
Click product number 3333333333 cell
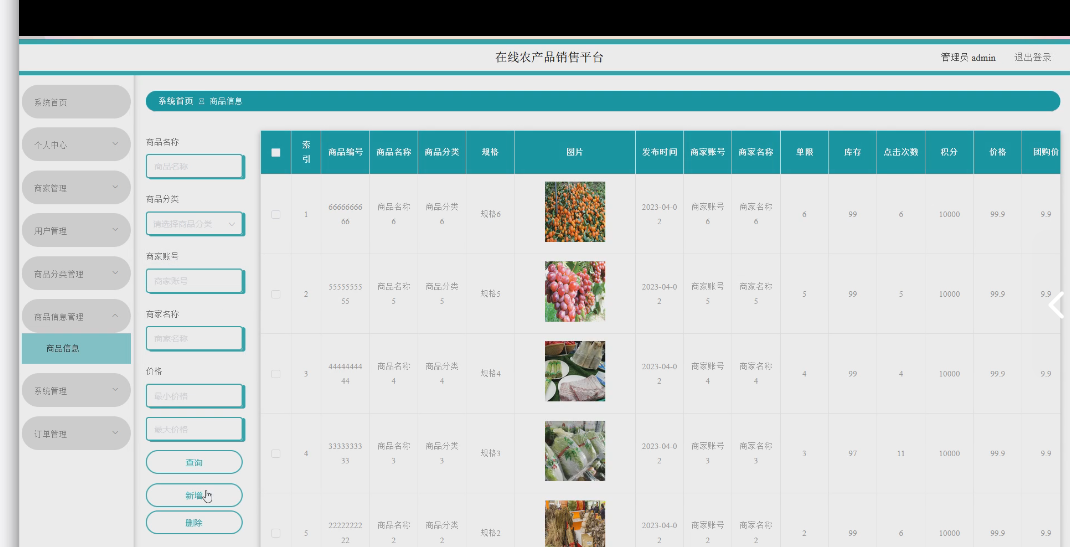point(345,454)
